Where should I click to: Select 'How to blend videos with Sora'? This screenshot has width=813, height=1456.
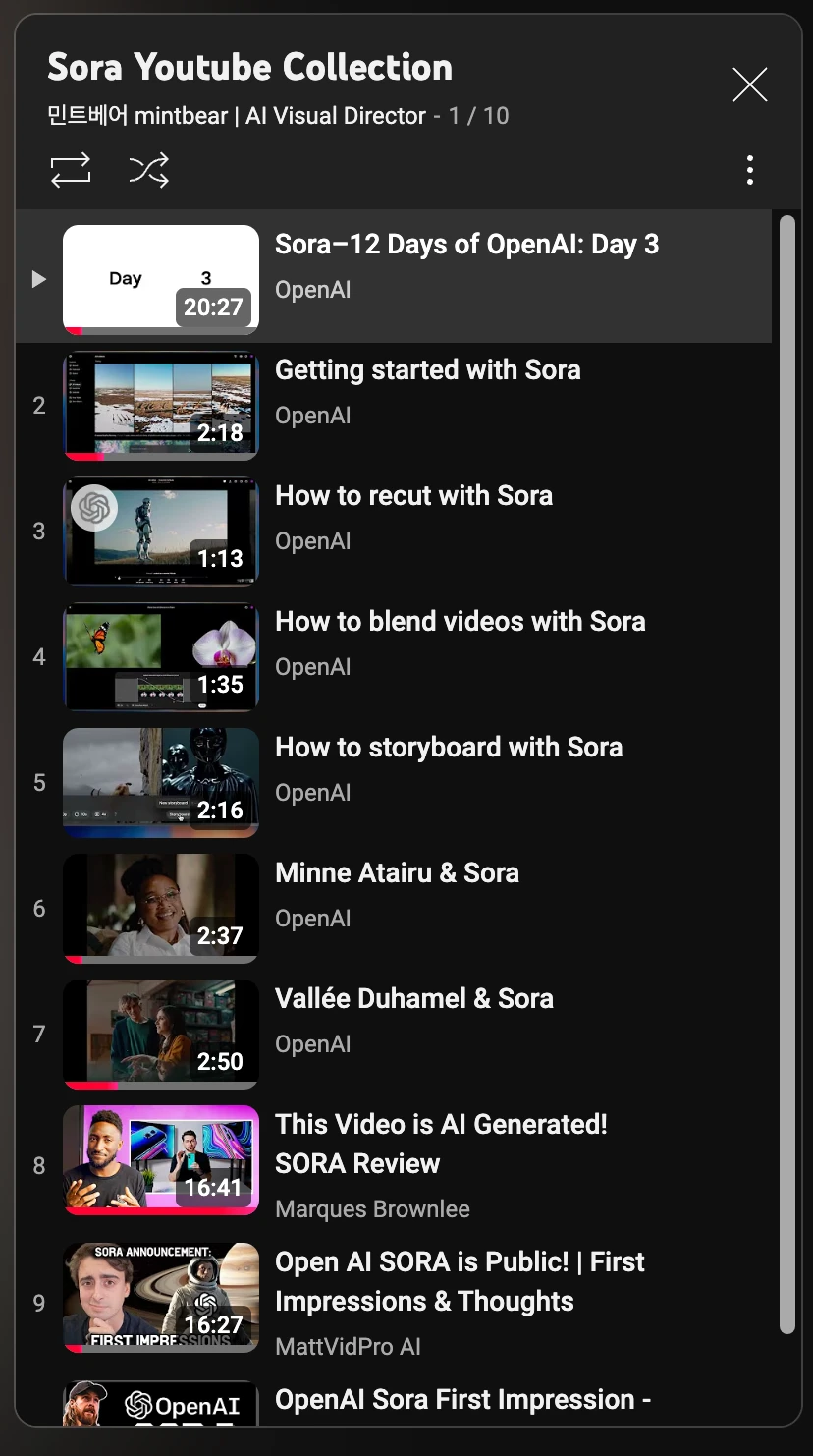(461, 621)
